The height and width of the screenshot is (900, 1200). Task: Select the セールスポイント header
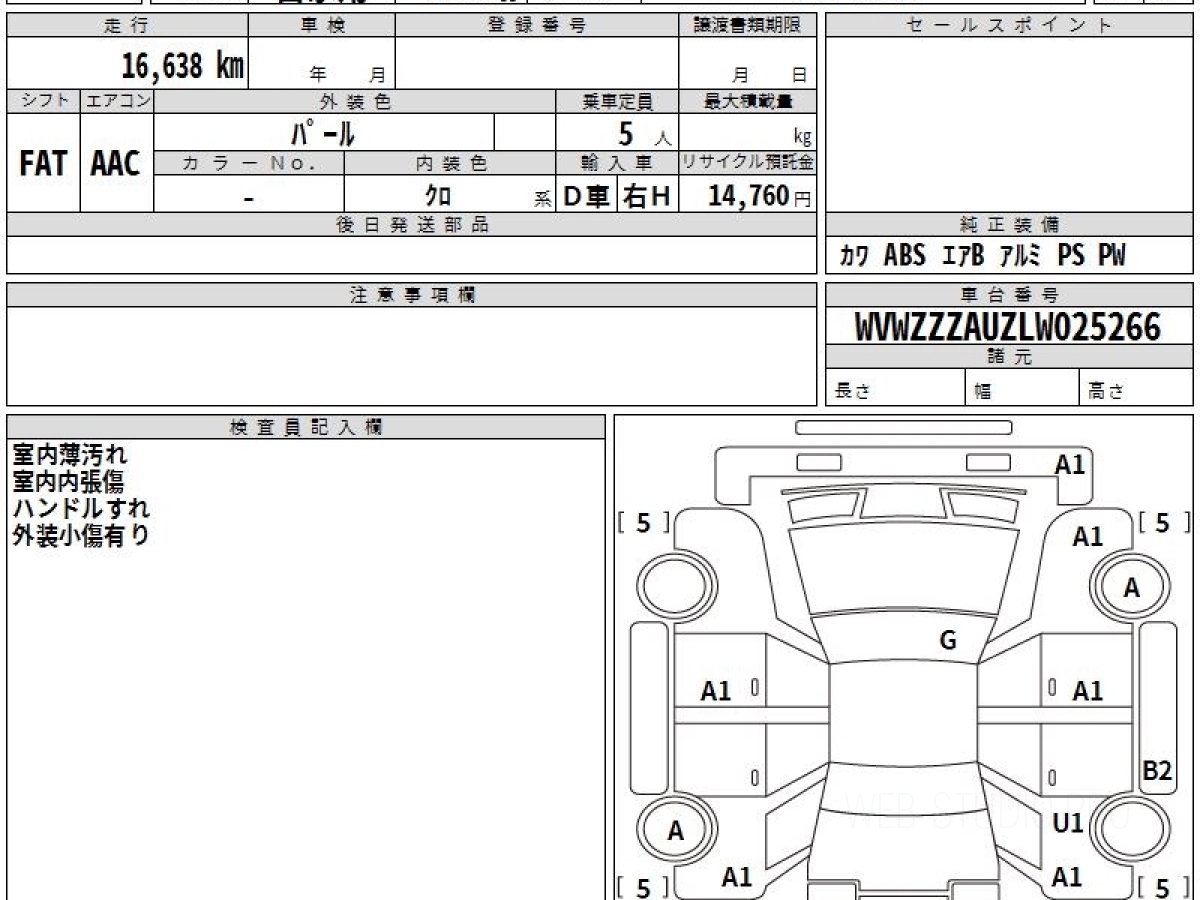point(1009,26)
